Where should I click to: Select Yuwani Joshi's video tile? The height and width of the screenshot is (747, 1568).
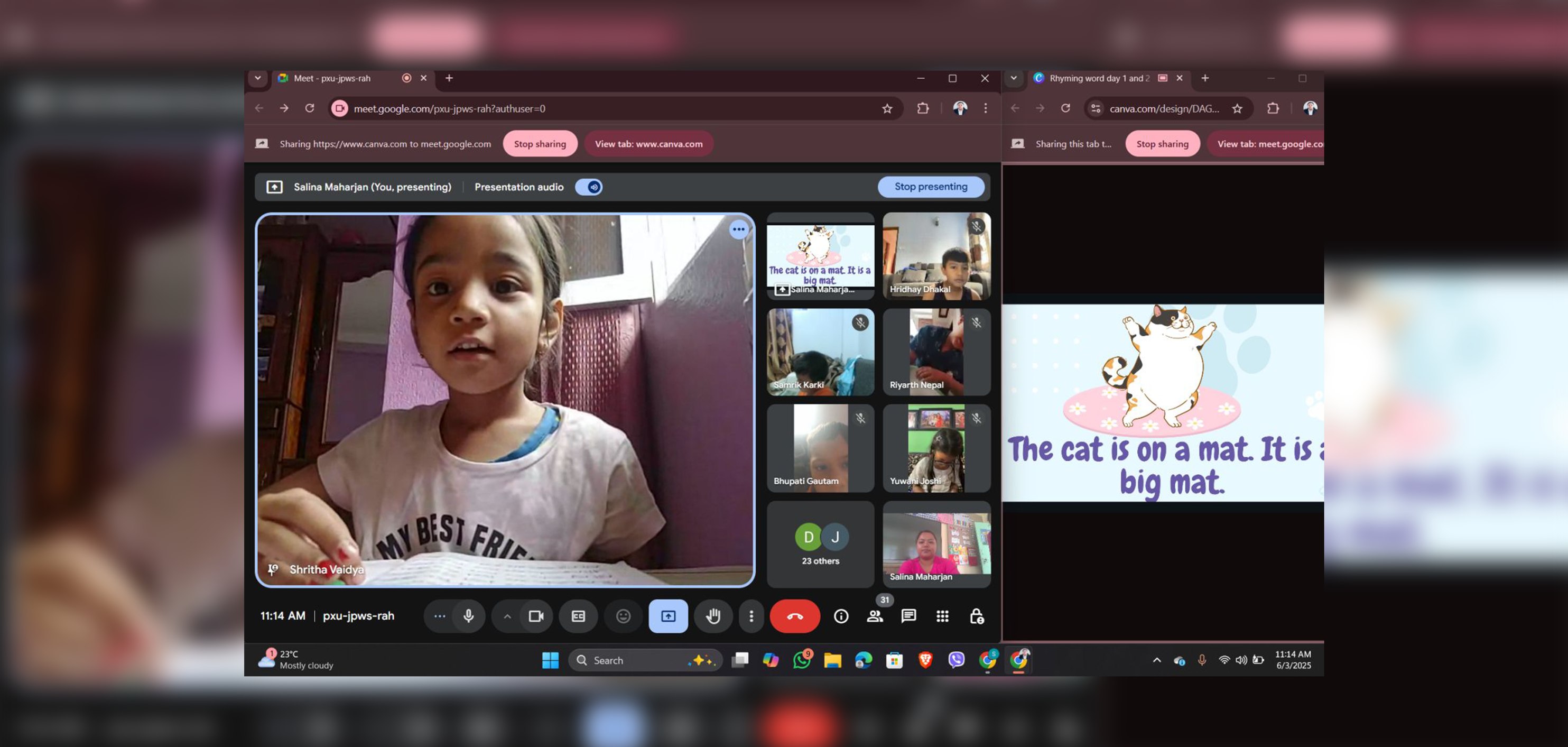pos(936,448)
